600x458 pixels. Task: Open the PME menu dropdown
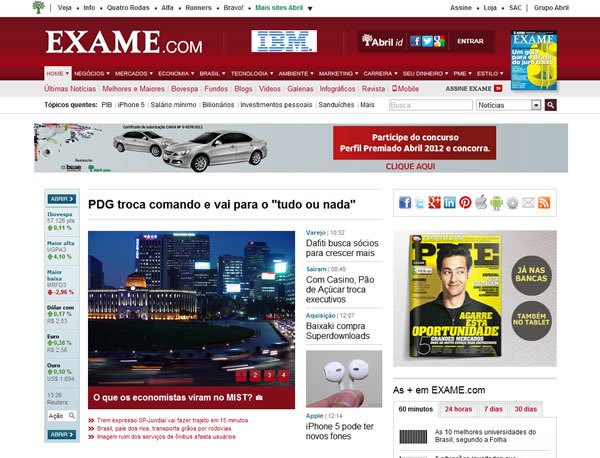[462, 73]
